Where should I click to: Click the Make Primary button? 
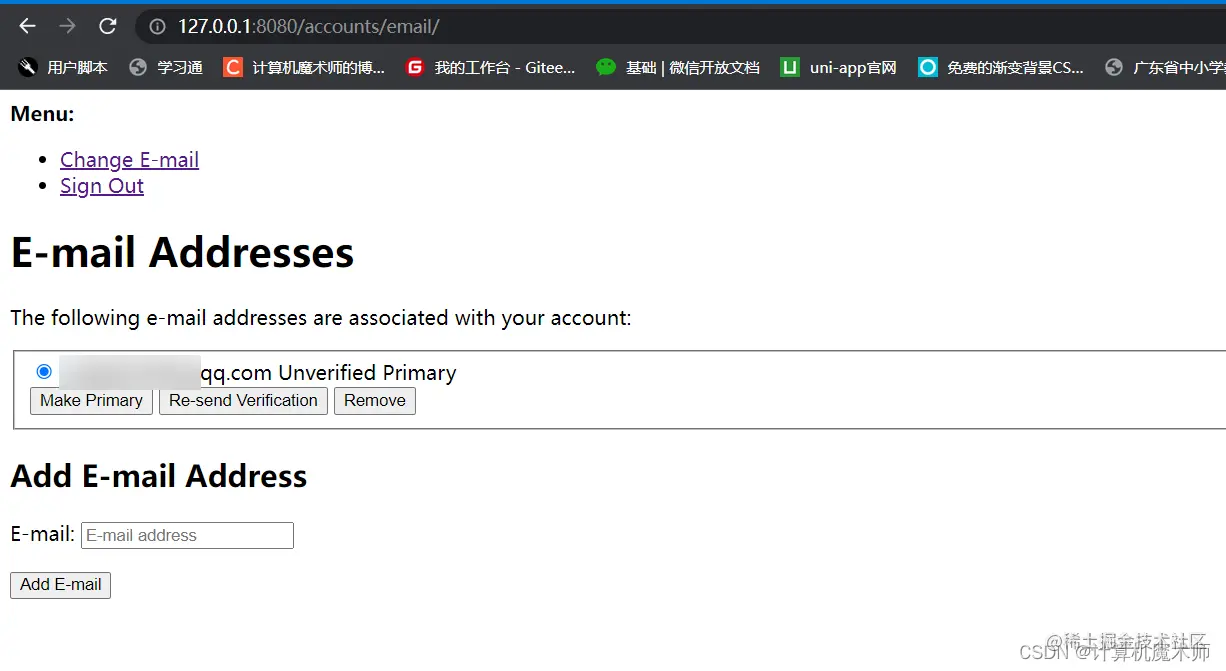coord(91,401)
